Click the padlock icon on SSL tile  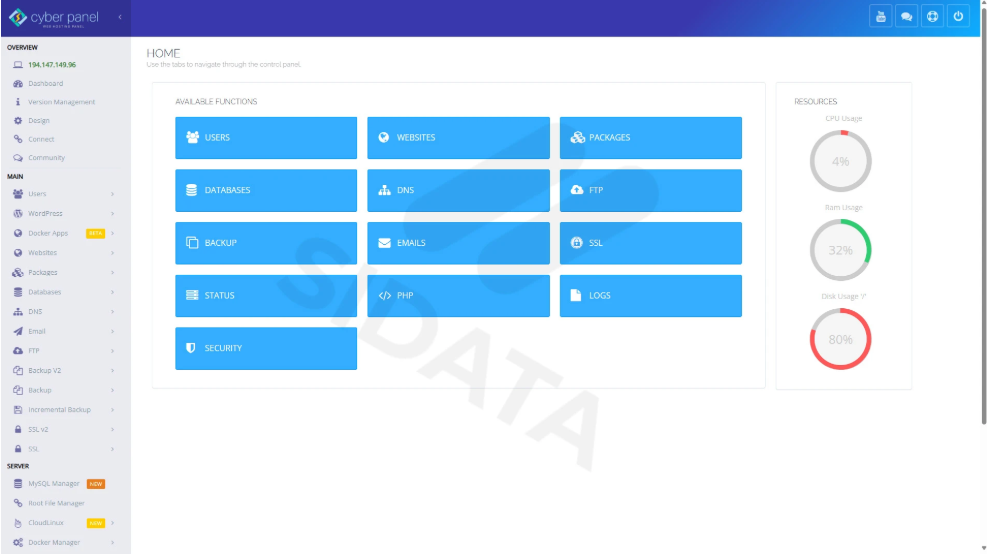click(x=576, y=243)
